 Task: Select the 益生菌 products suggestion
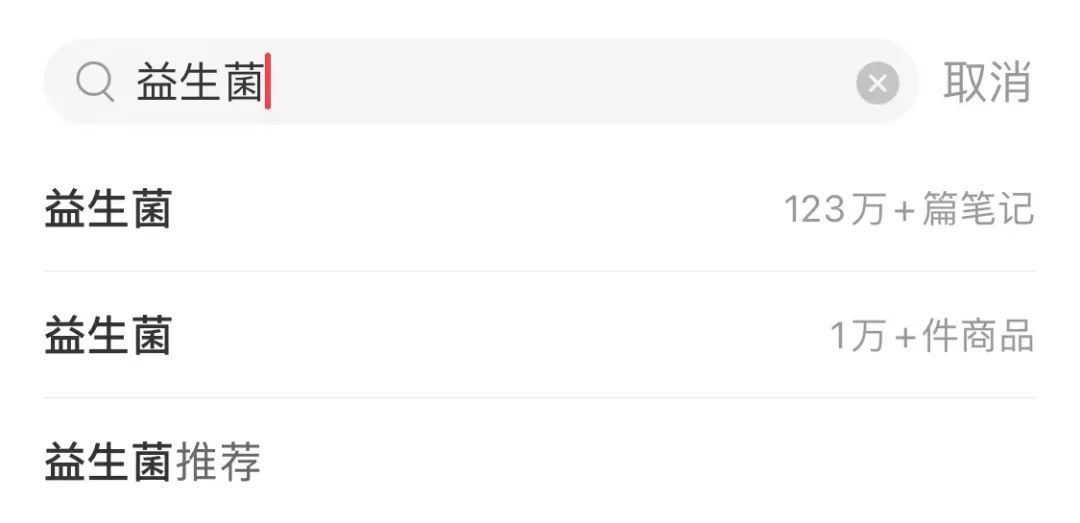coord(108,336)
